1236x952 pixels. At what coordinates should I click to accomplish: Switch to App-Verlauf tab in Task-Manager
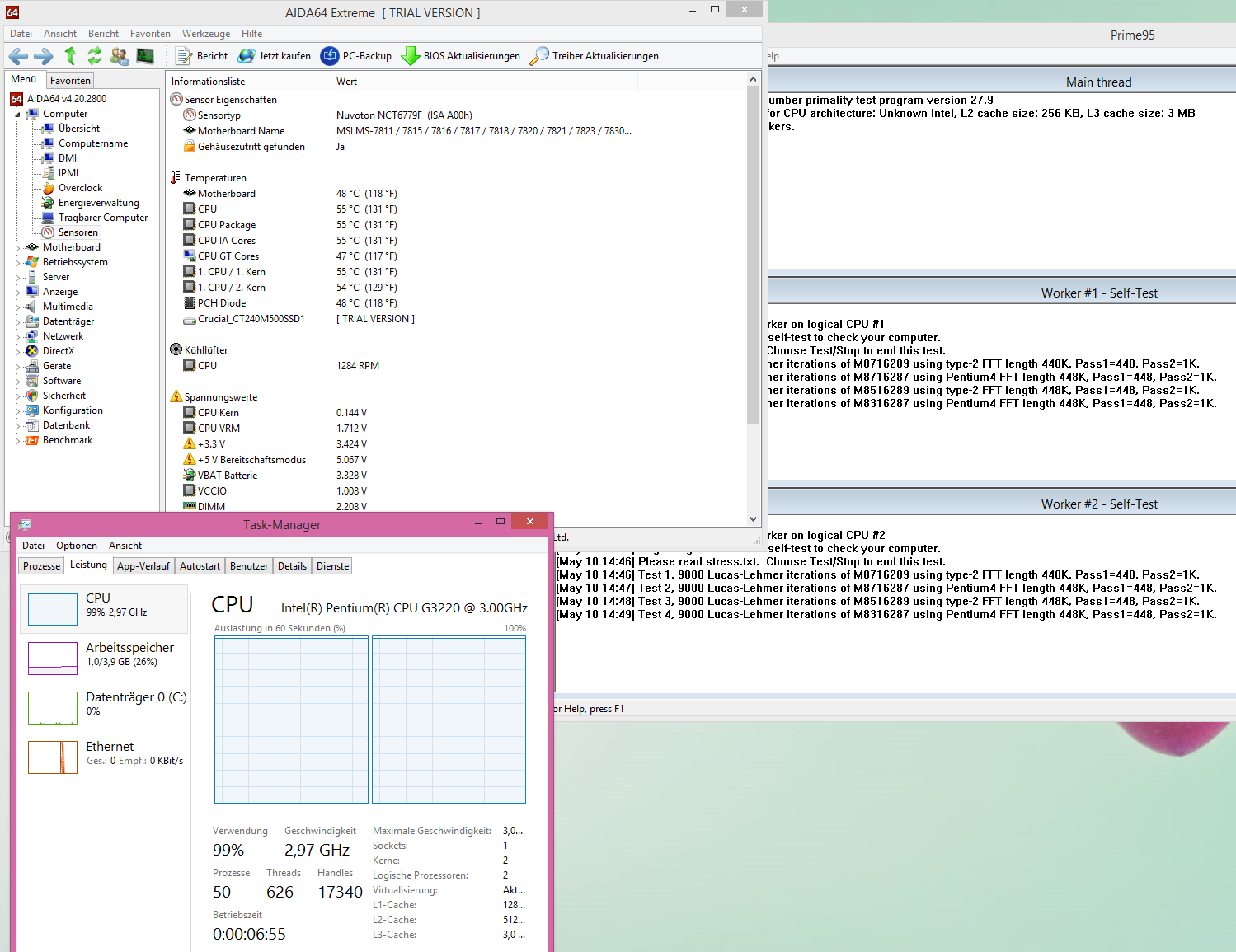(143, 566)
